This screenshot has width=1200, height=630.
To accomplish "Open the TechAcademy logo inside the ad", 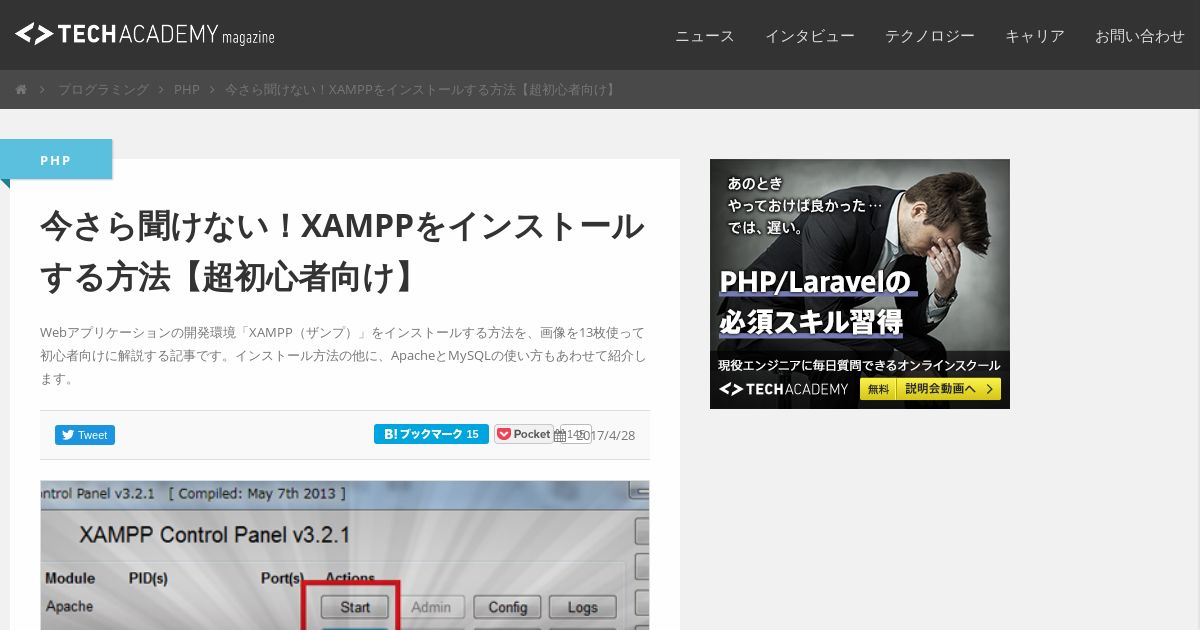I will pyautogui.click(x=784, y=389).
